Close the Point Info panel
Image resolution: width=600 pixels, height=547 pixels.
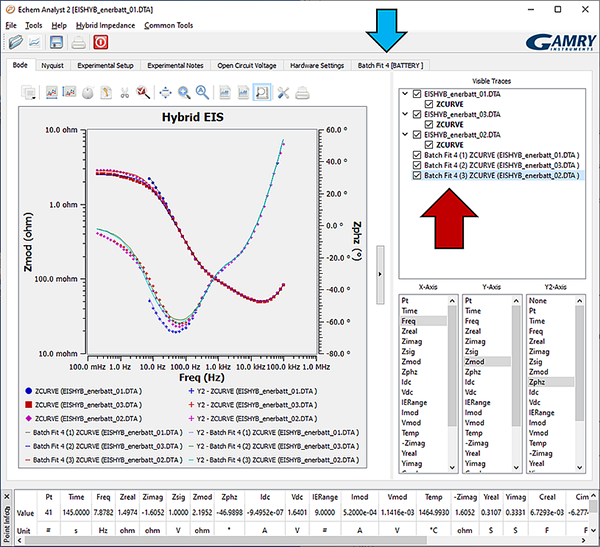[7, 496]
